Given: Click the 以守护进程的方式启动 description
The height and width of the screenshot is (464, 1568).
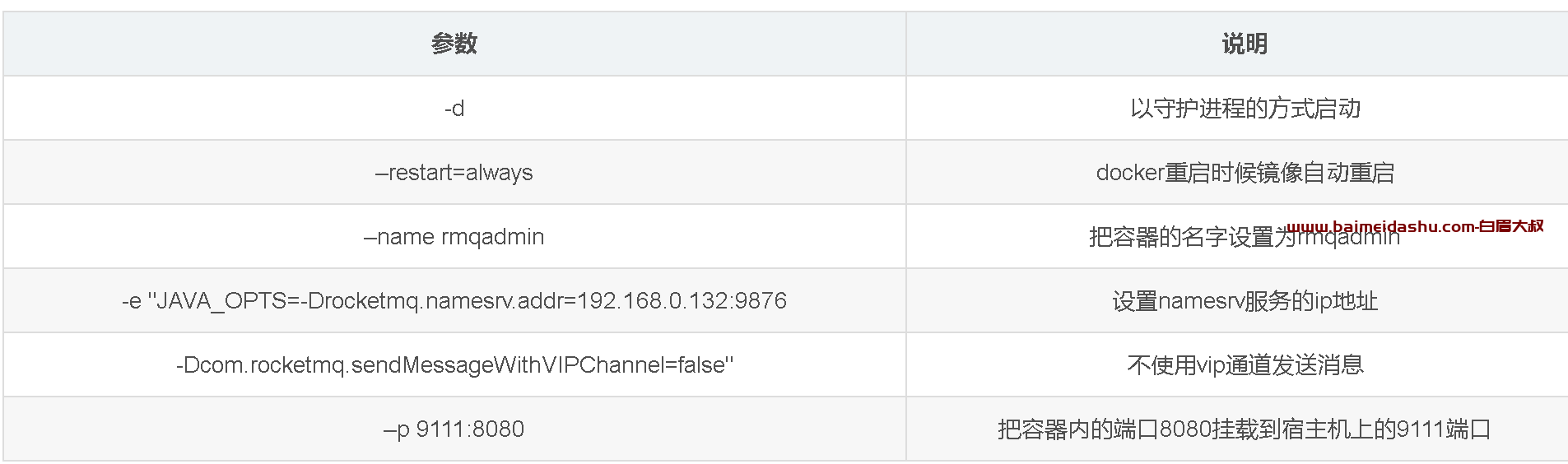Looking at the screenshot, I should pos(1245,109).
